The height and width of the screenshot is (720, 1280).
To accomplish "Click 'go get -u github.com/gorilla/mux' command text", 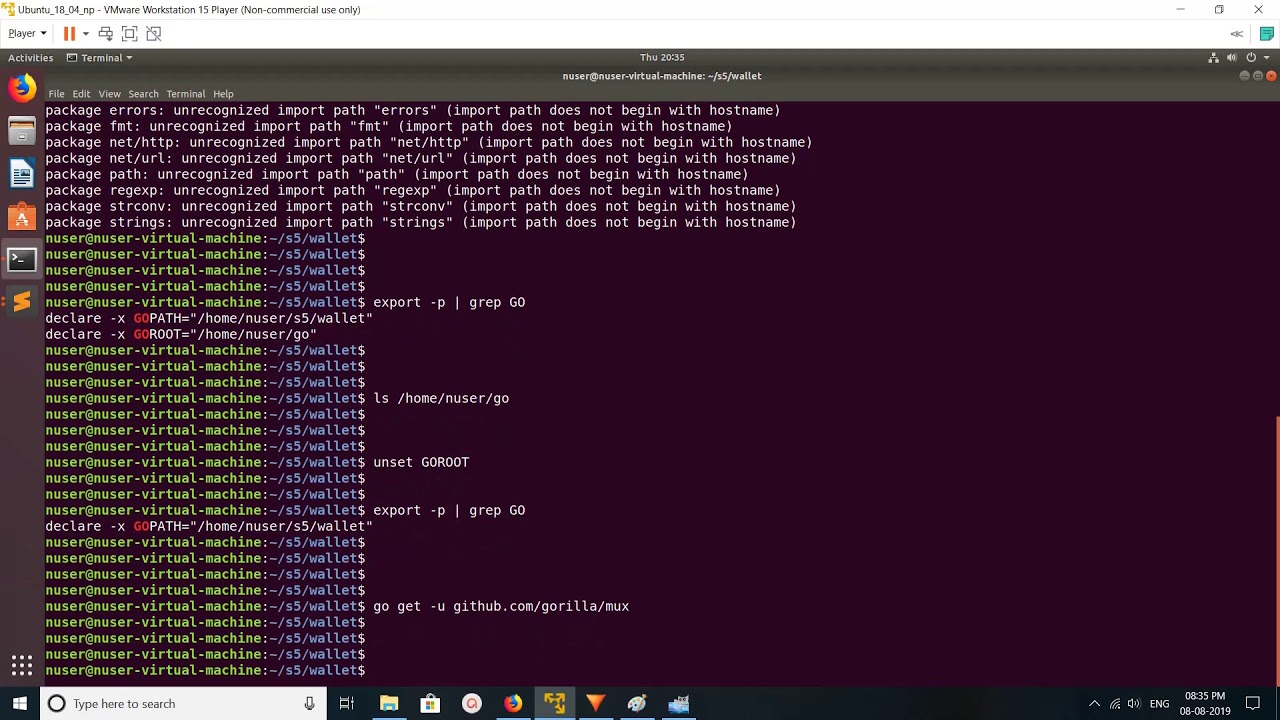I will tap(501, 606).
